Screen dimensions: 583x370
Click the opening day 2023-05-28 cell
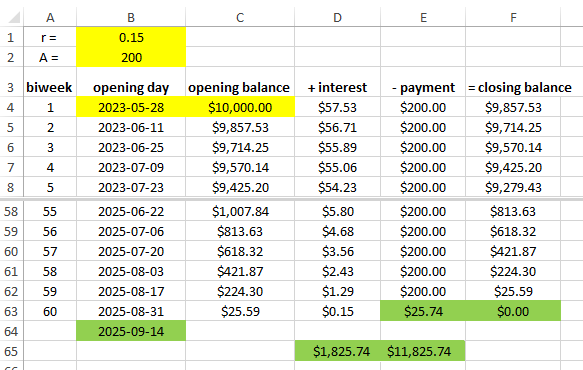131,107
